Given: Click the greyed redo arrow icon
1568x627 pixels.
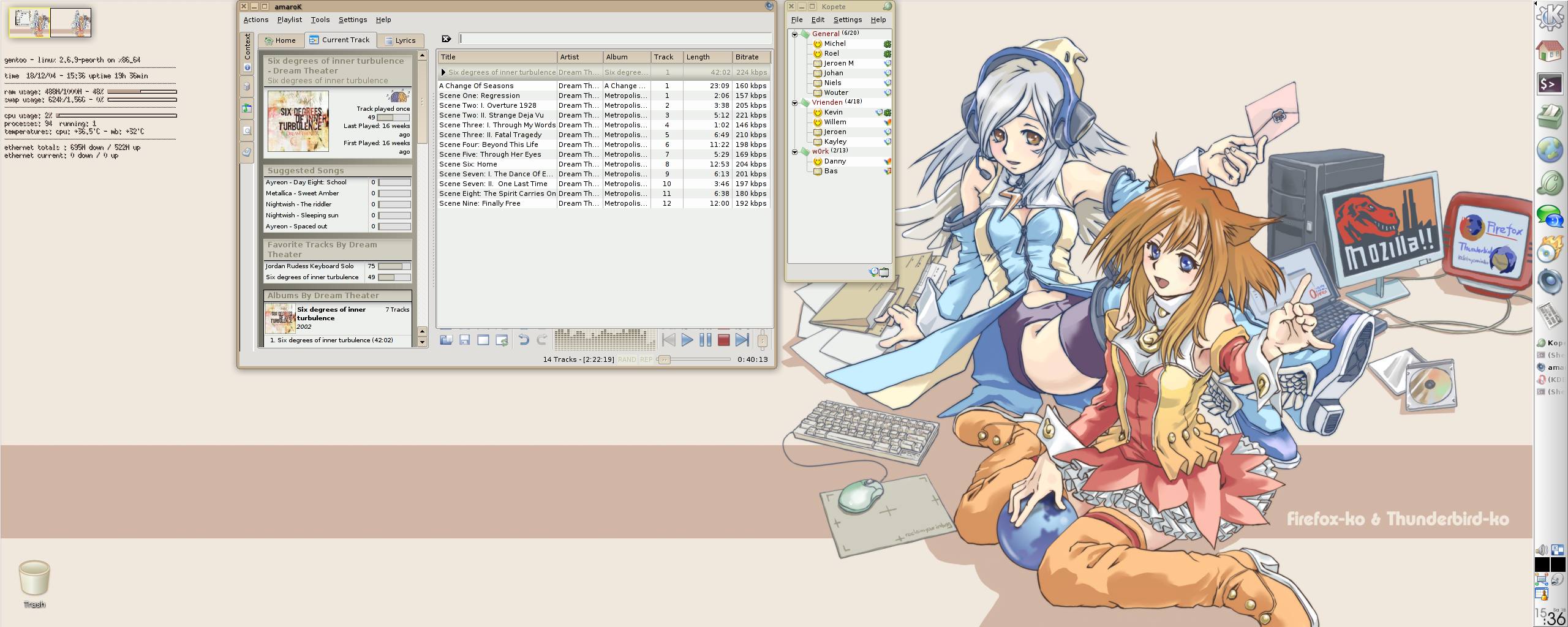Looking at the screenshot, I should click(542, 340).
